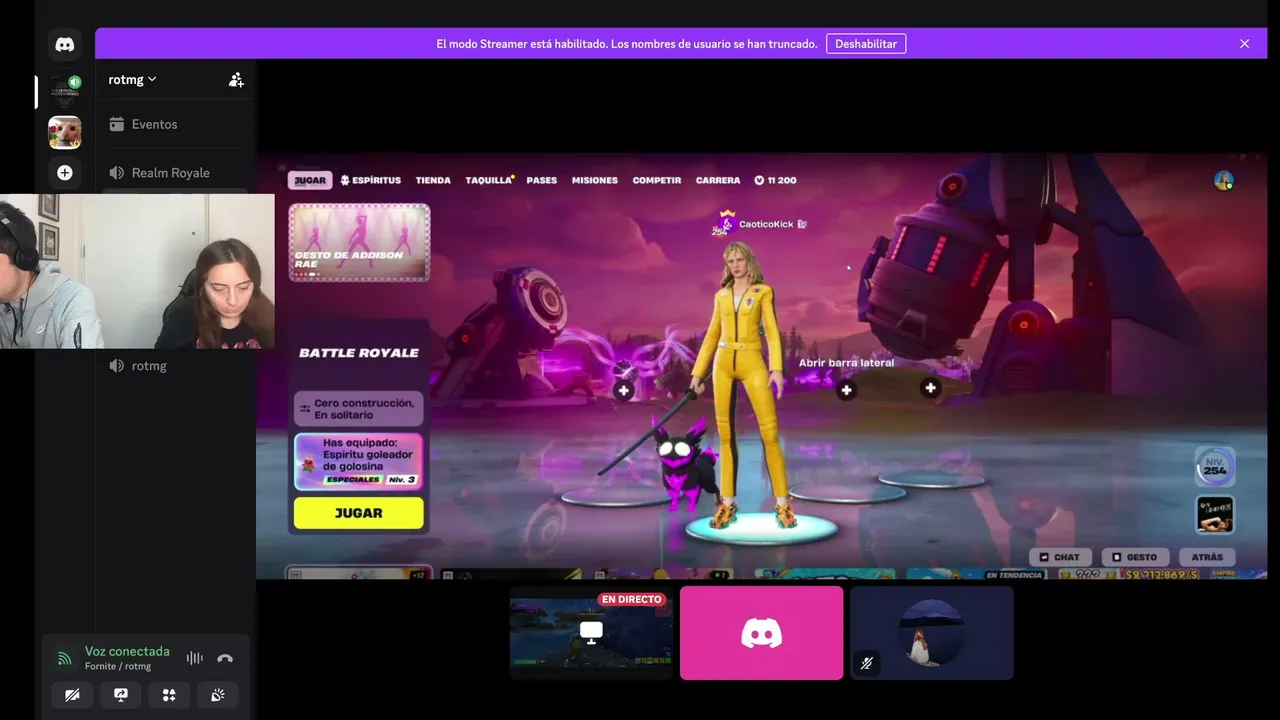Click the Deshabilitar Streamer mode button
This screenshot has height=720, width=1280.
(x=866, y=44)
